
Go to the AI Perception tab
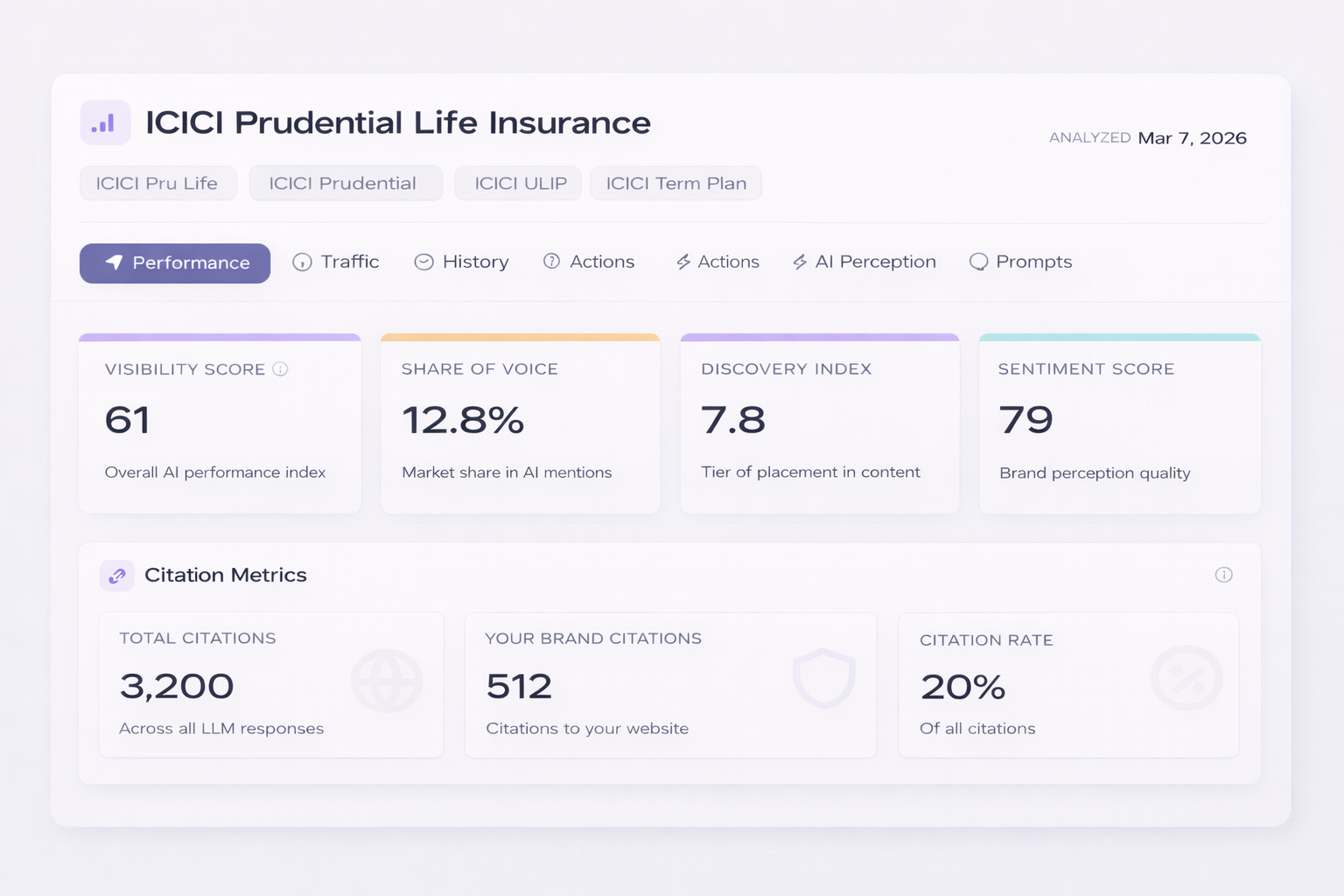864,262
